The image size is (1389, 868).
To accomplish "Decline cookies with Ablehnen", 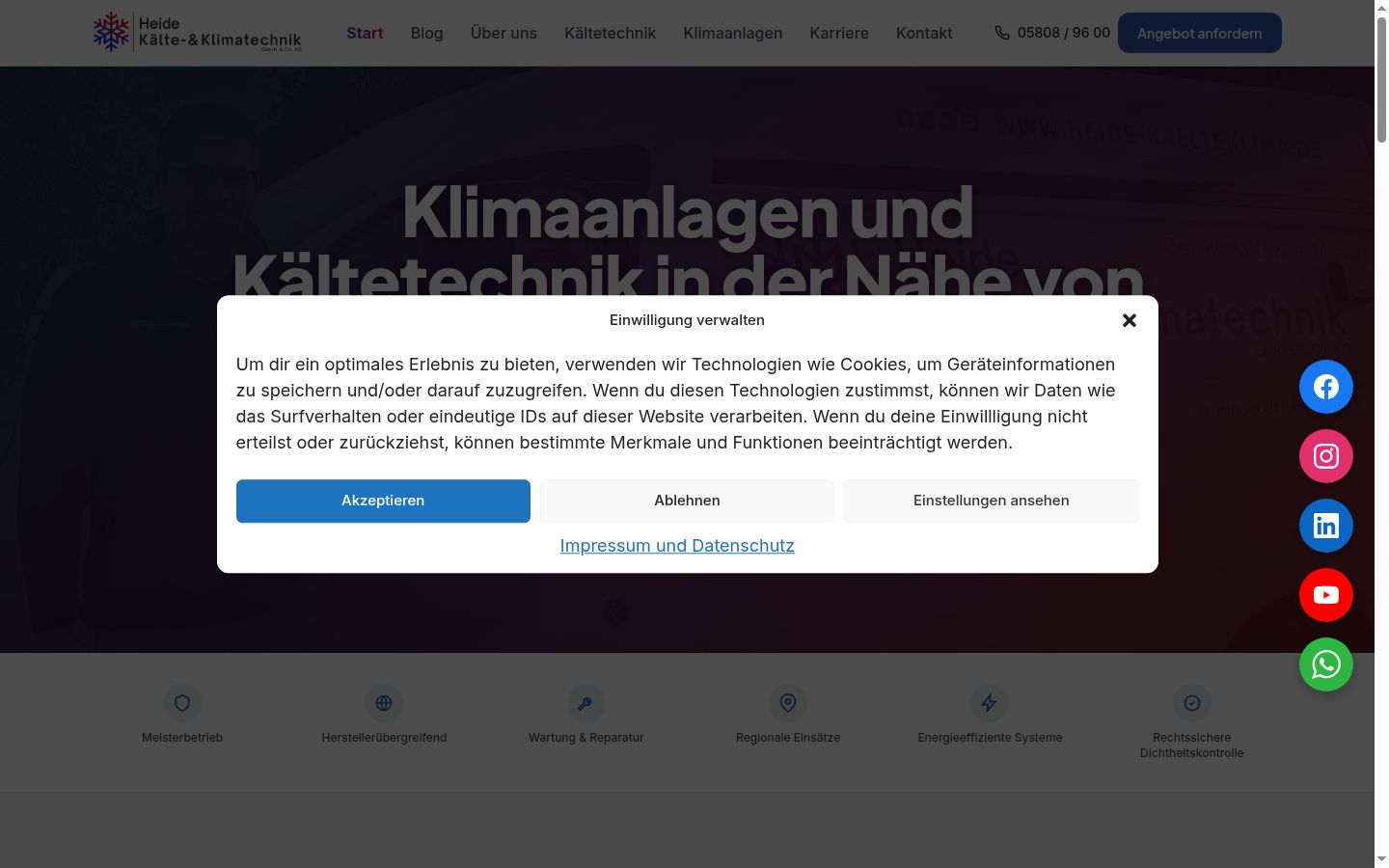I will pos(687,501).
